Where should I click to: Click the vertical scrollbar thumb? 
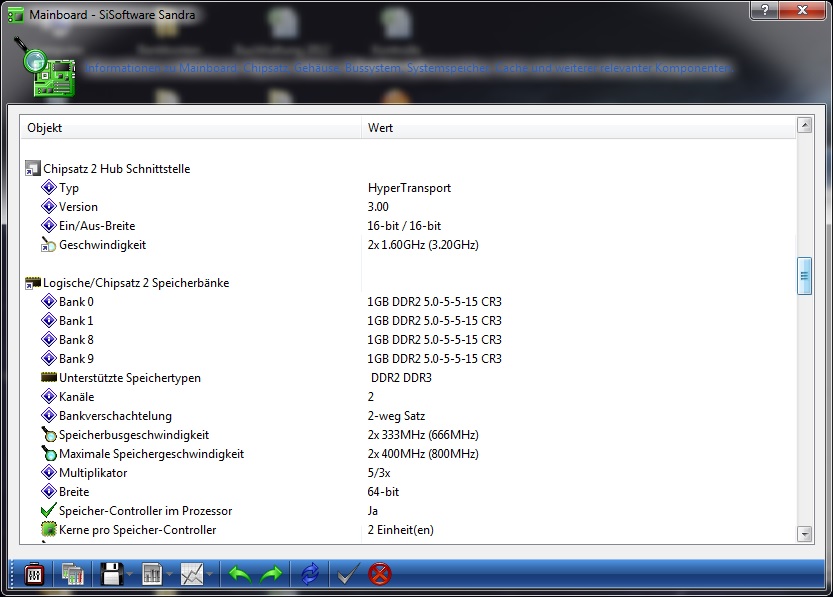point(804,276)
